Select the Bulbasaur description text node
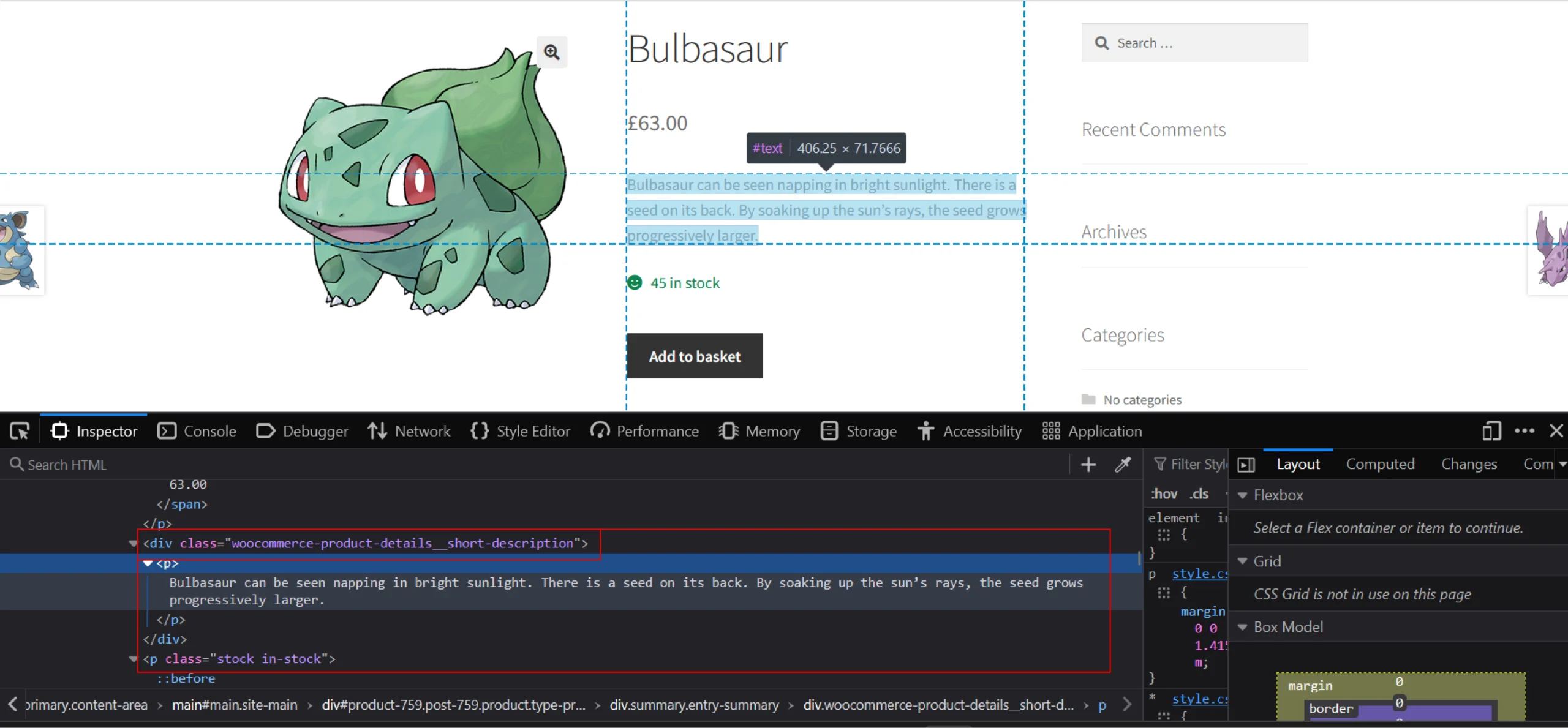The image size is (1568, 728). point(626,591)
